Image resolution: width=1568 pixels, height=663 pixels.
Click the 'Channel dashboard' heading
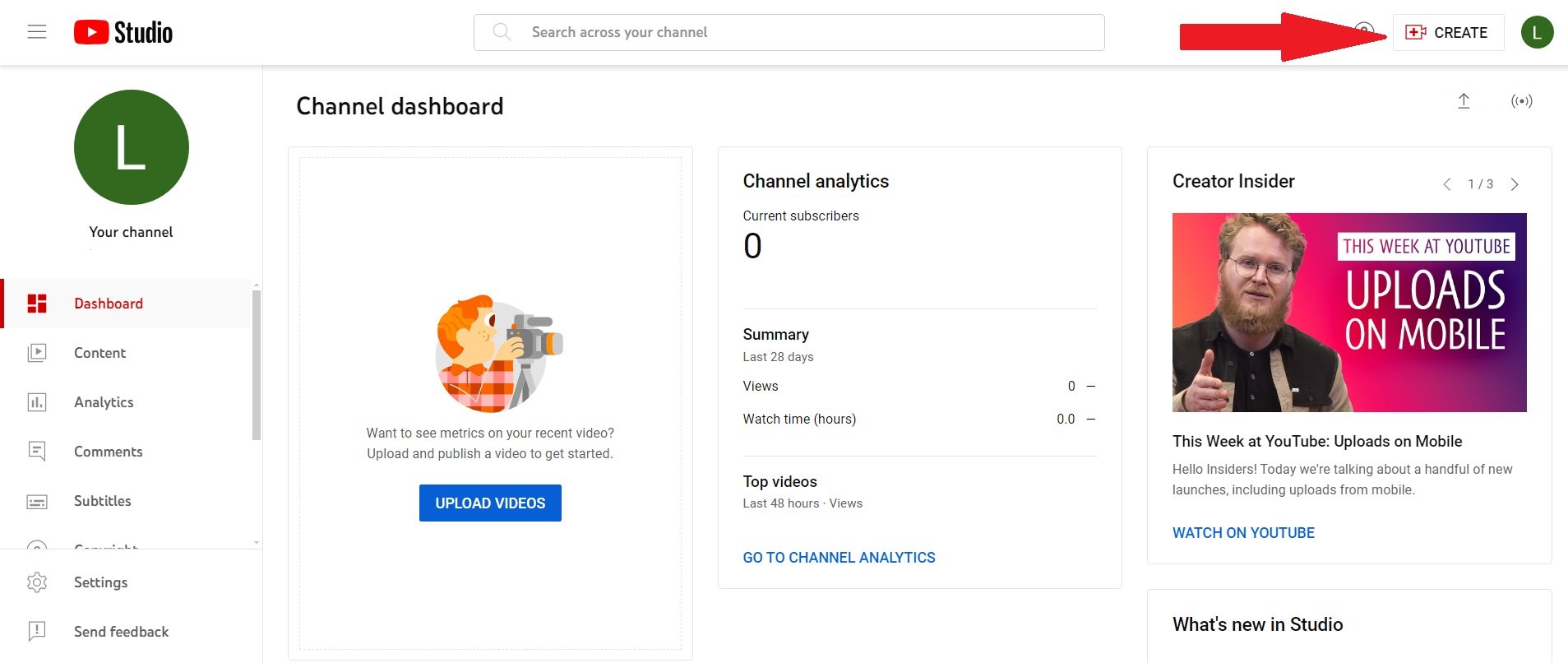[x=400, y=106]
